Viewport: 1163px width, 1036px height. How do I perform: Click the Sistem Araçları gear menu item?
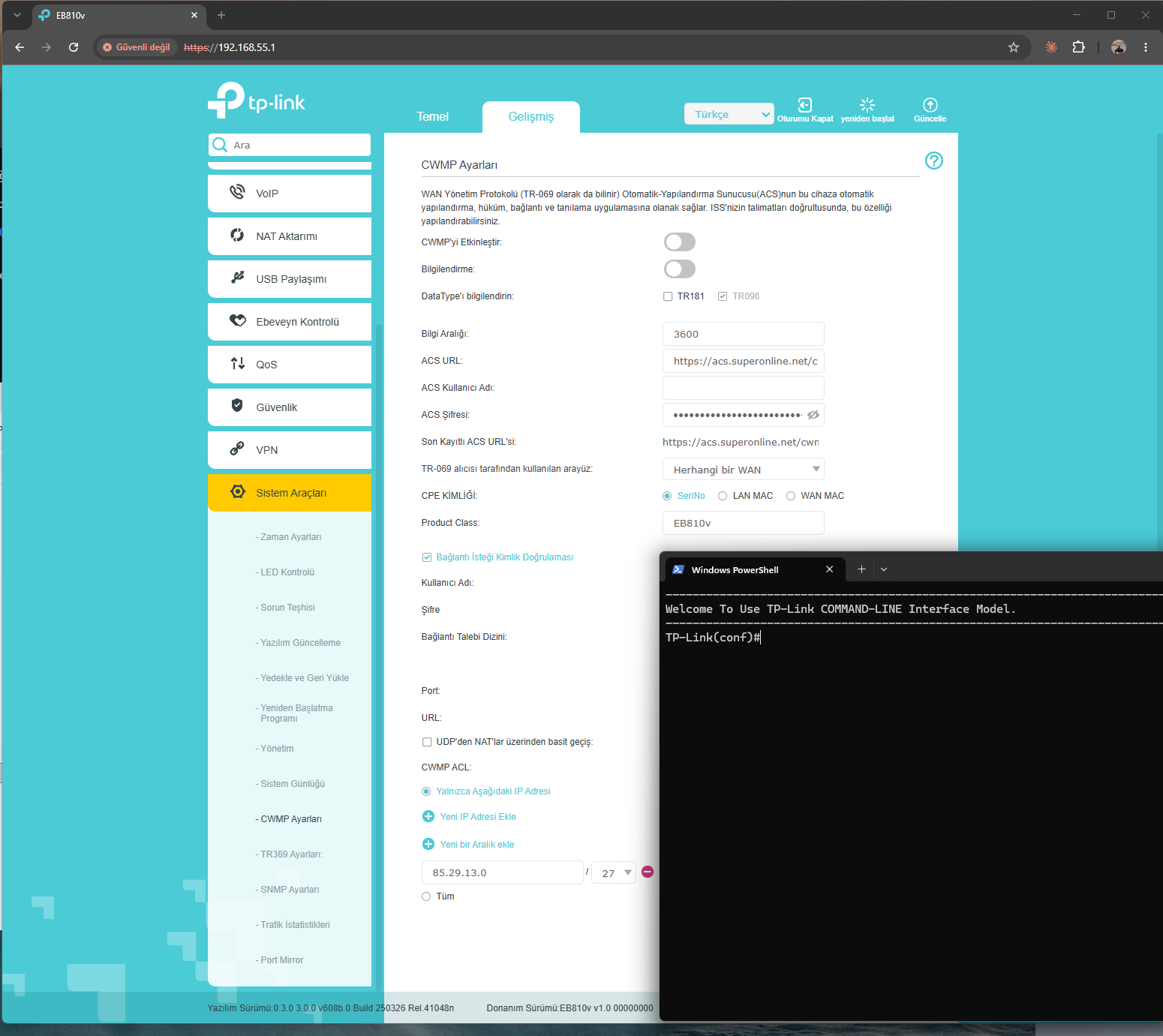[x=290, y=493]
